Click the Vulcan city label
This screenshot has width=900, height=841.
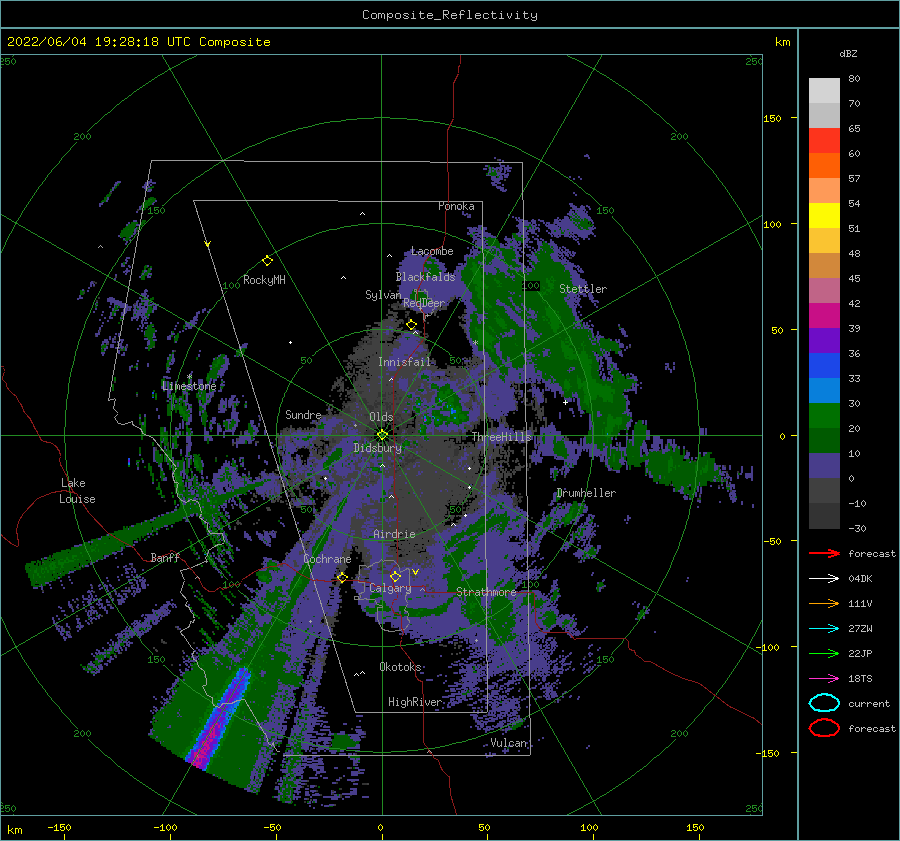[x=508, y=743]
